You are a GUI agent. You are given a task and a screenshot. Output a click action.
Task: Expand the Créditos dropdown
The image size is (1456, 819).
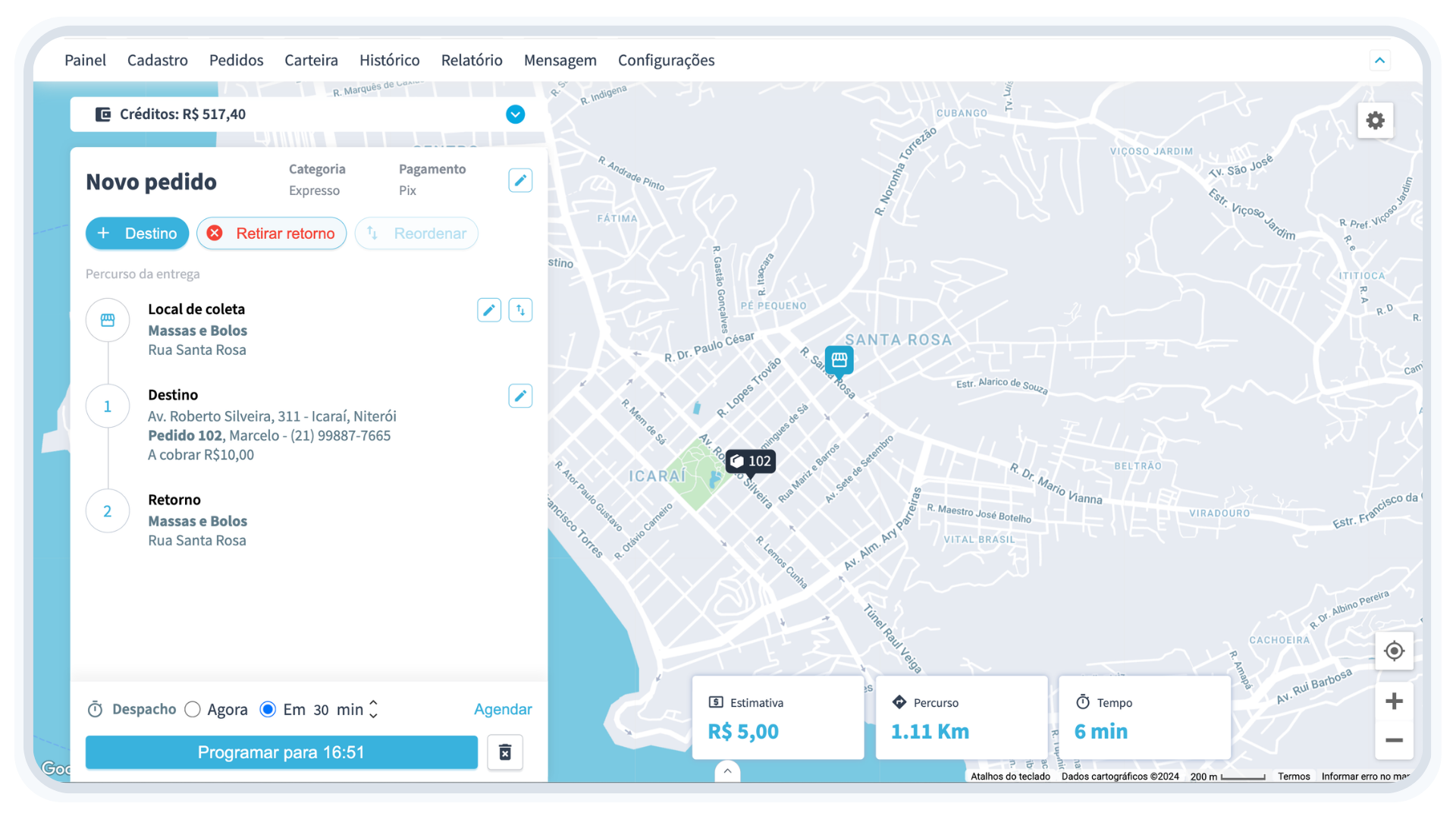point(516,115)
